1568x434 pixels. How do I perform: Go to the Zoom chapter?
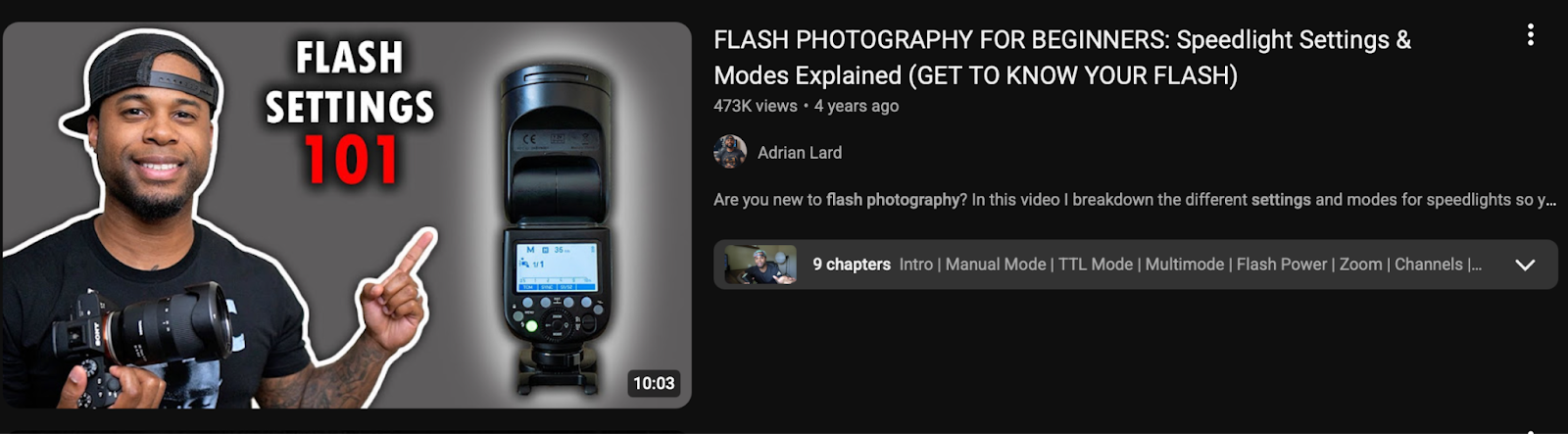pos(1360,265)
